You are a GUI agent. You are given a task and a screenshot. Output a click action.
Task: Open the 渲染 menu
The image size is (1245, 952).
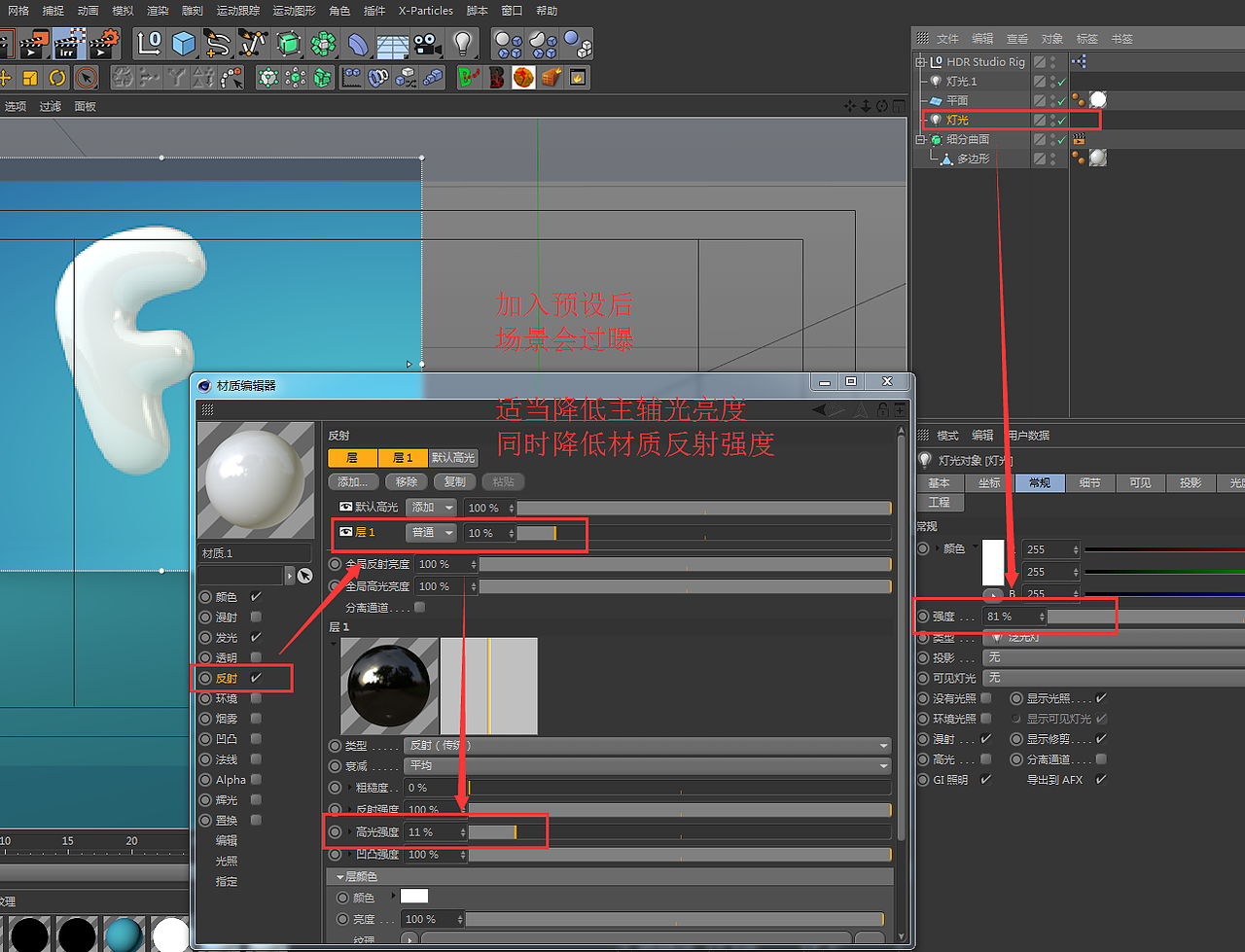158,11
